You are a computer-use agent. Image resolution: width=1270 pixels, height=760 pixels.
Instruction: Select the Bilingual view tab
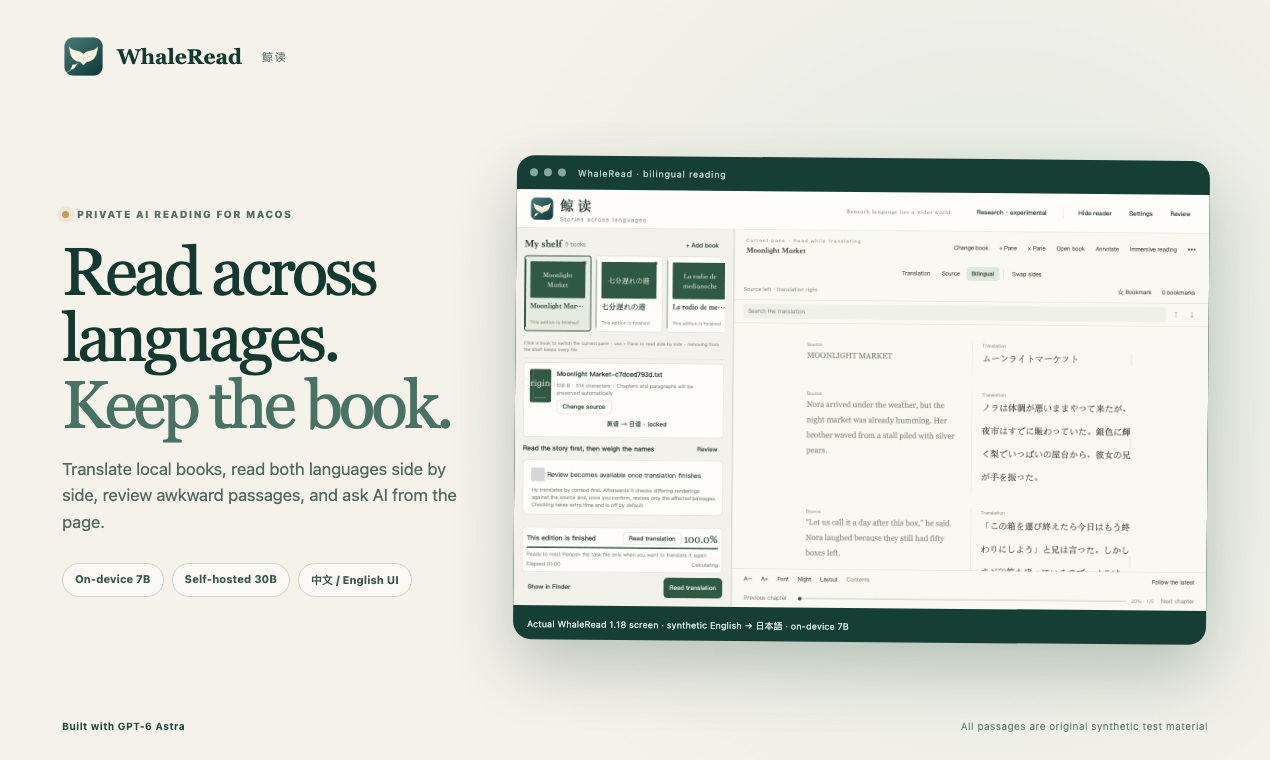983,273
